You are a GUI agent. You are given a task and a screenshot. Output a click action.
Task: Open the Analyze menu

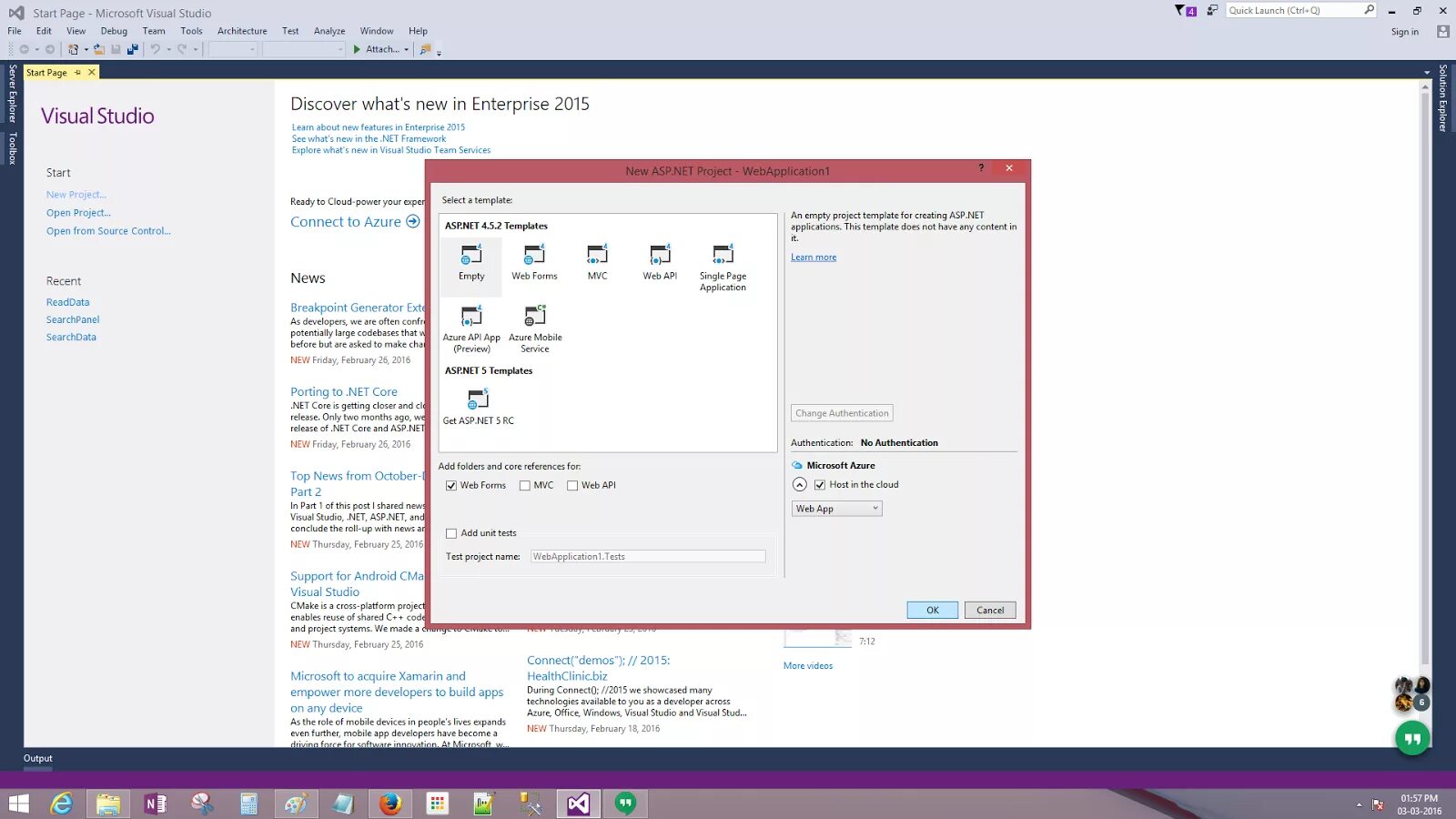(x=329, y=31)
